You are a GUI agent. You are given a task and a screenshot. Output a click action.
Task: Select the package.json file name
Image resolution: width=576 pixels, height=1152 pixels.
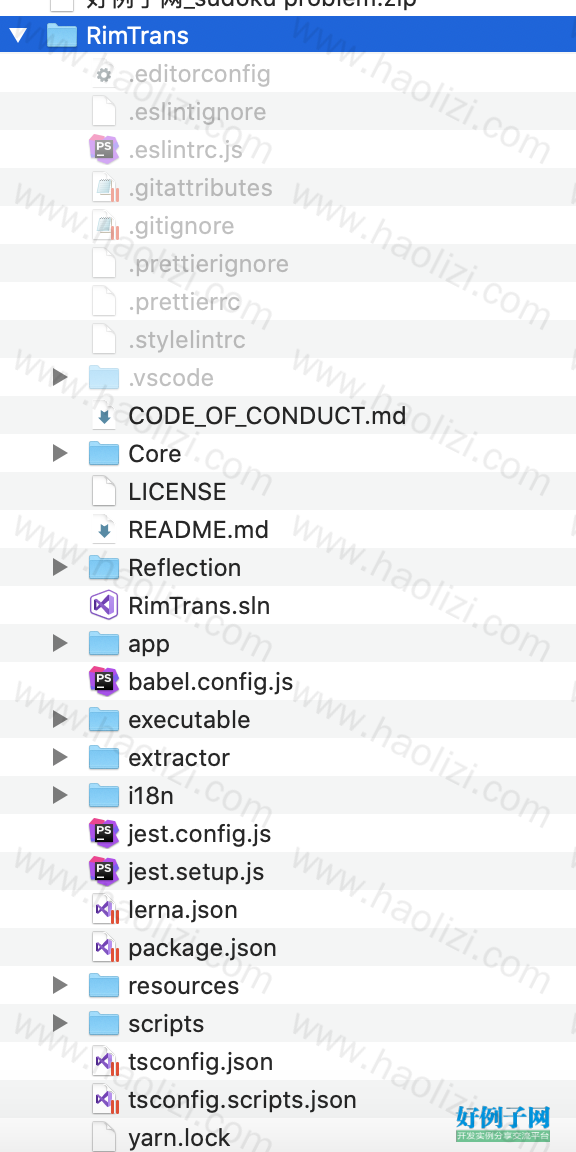[x=202, y=948]
